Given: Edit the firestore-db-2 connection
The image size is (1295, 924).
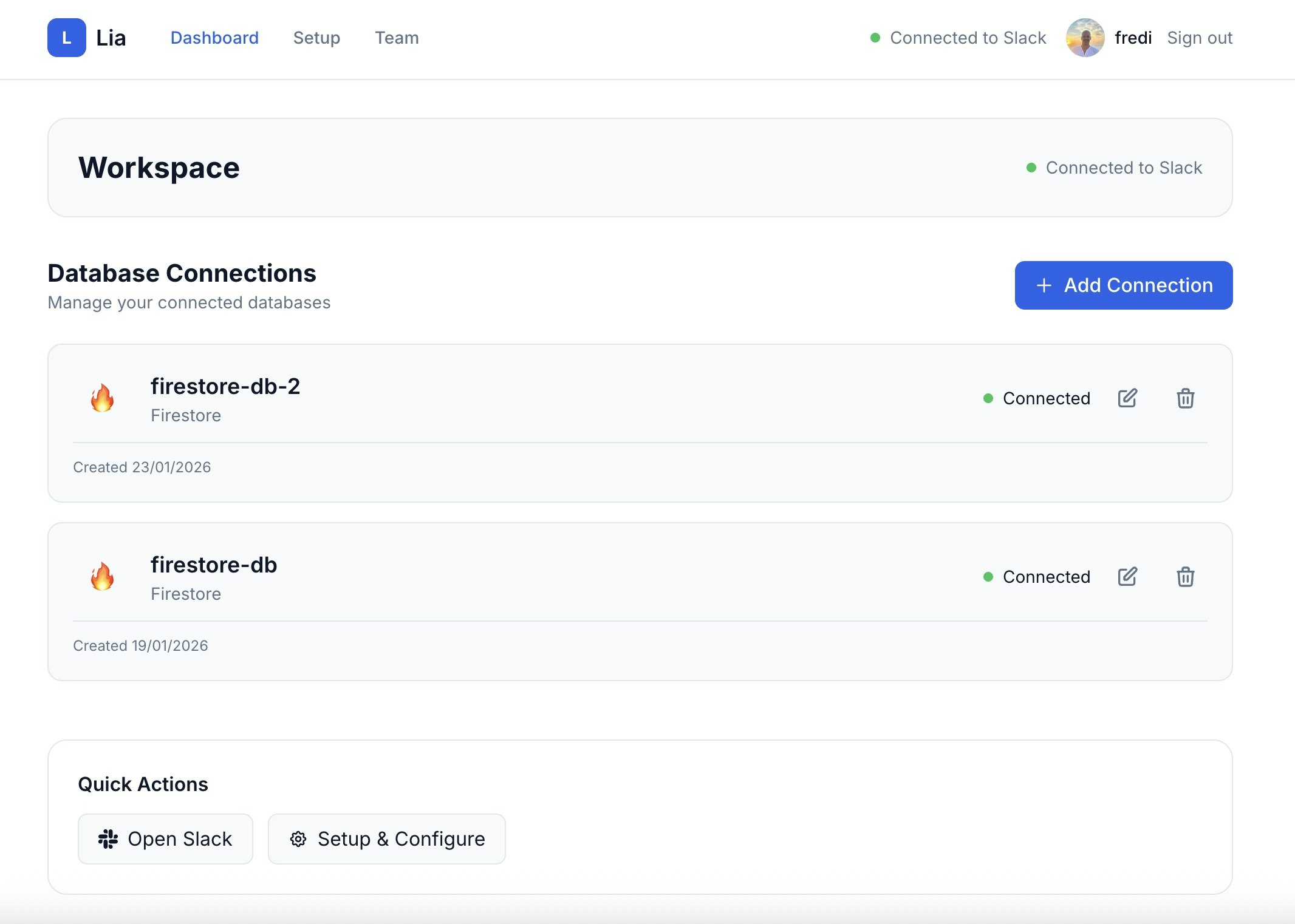Looking at the screenshot, I should [x=1127, y=398].
